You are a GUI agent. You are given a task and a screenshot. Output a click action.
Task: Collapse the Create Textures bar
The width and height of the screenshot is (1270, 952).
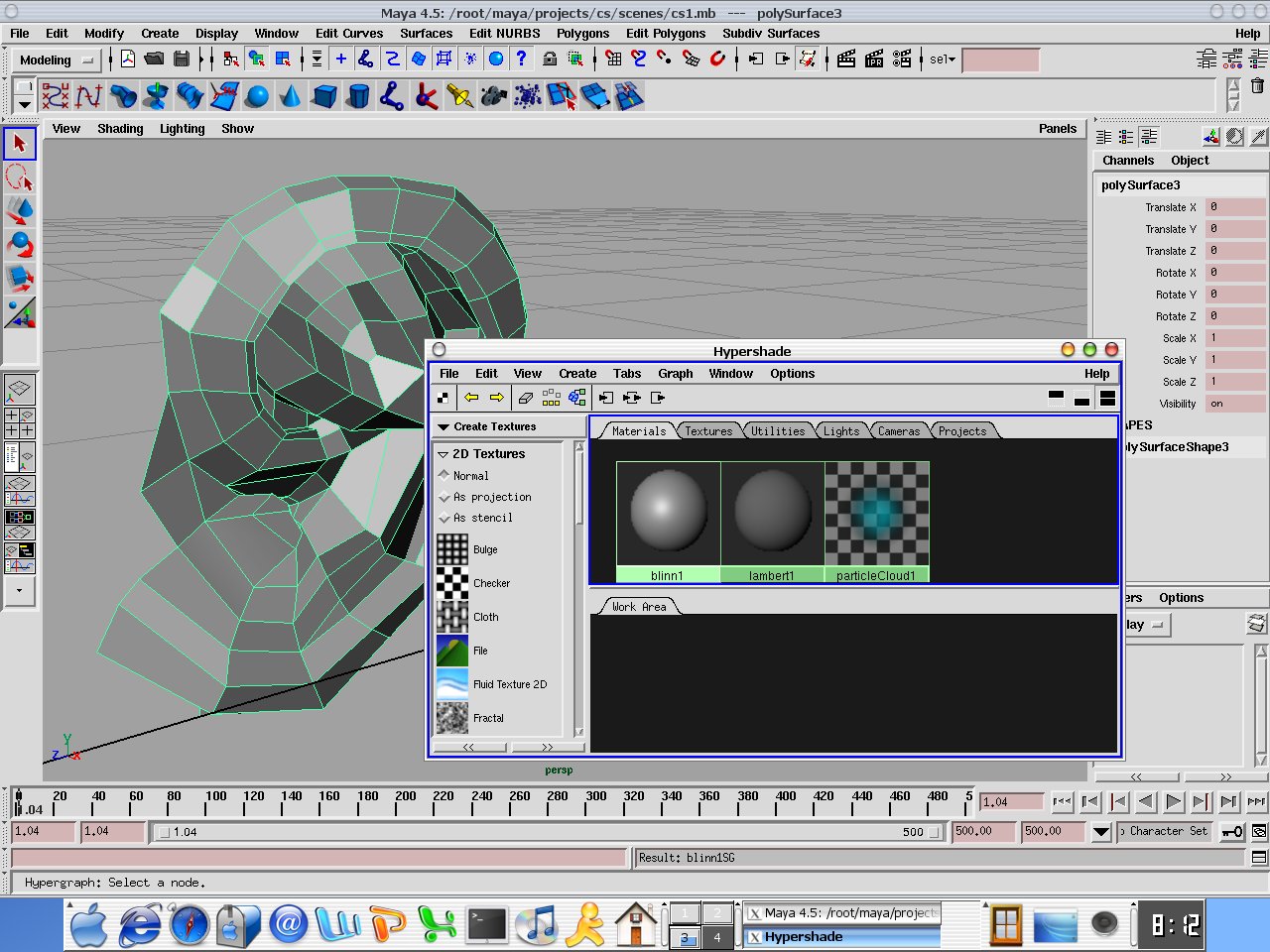(444, 426)
